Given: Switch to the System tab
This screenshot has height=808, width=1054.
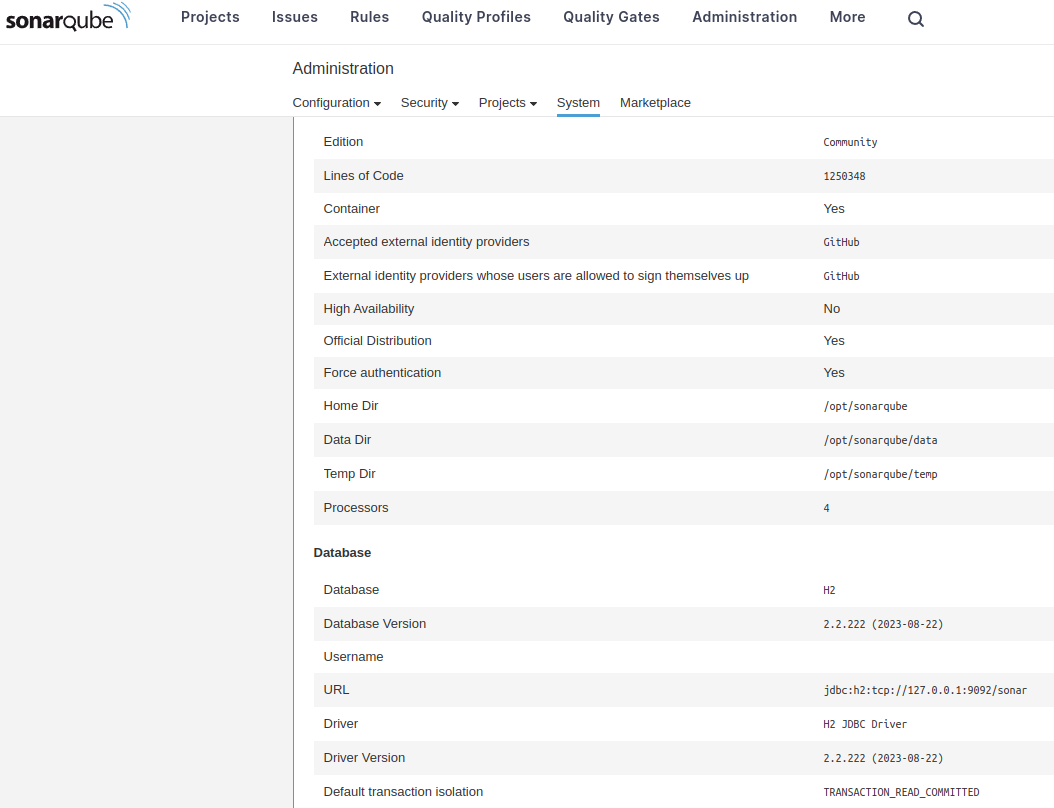Looking at the screenshot, I should tap(578, 102).
